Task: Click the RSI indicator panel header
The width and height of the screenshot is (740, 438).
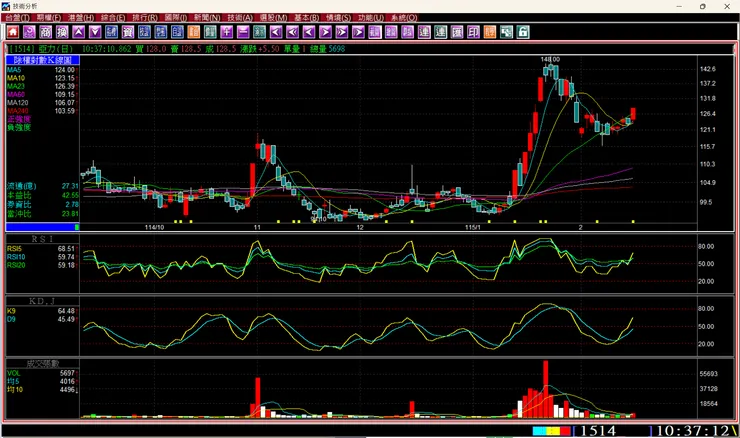Action: (41, 239)
